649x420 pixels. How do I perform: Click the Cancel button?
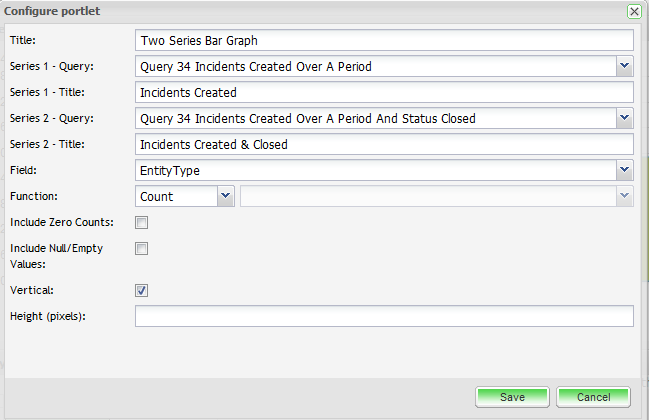point(593,397)
